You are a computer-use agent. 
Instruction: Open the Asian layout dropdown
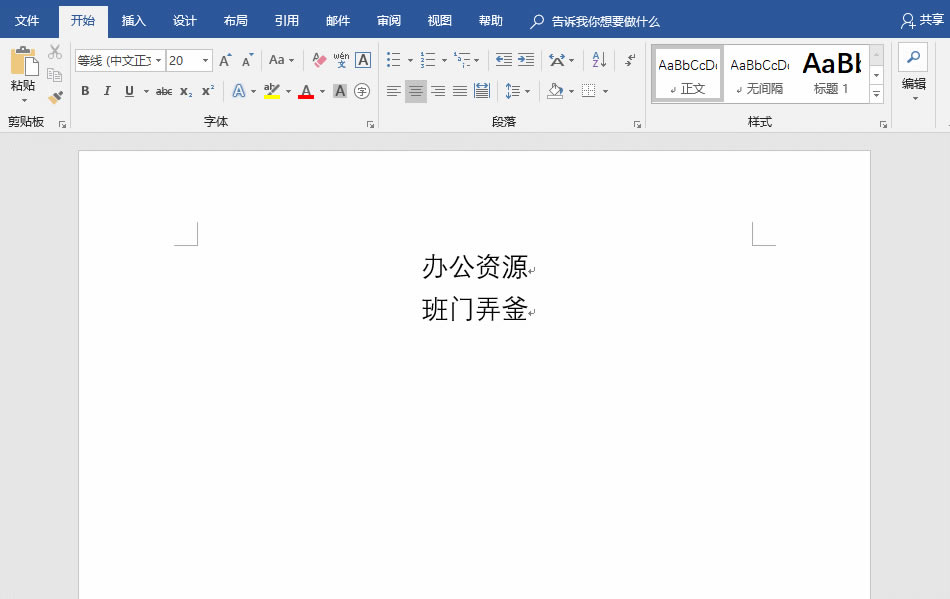pyautogui.click(x=561, y=59)
